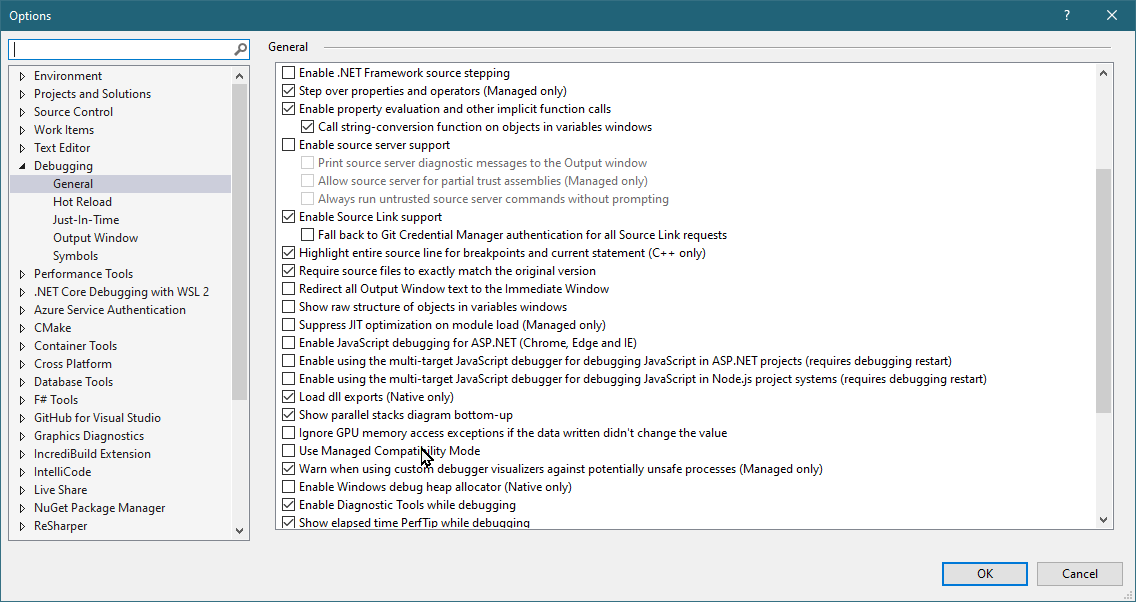The image size is (1136, 602).
Task: Enable Use Managed Compatibility Mode
Action: (x=288, y=451)
